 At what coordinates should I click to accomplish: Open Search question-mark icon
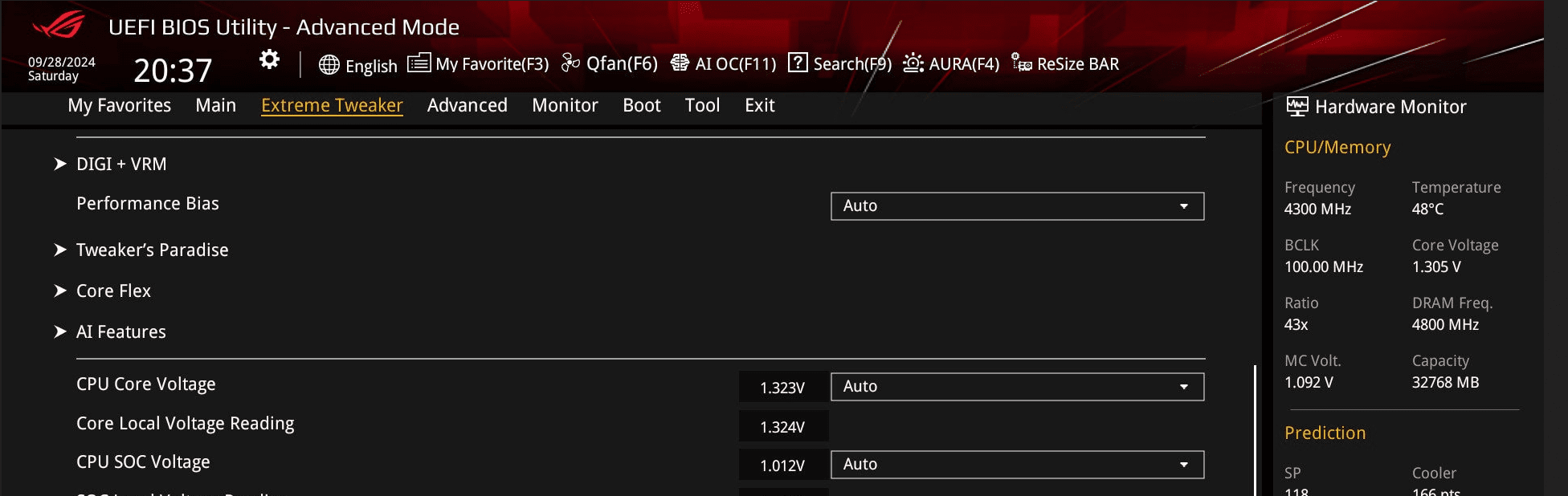pos(798,63)
